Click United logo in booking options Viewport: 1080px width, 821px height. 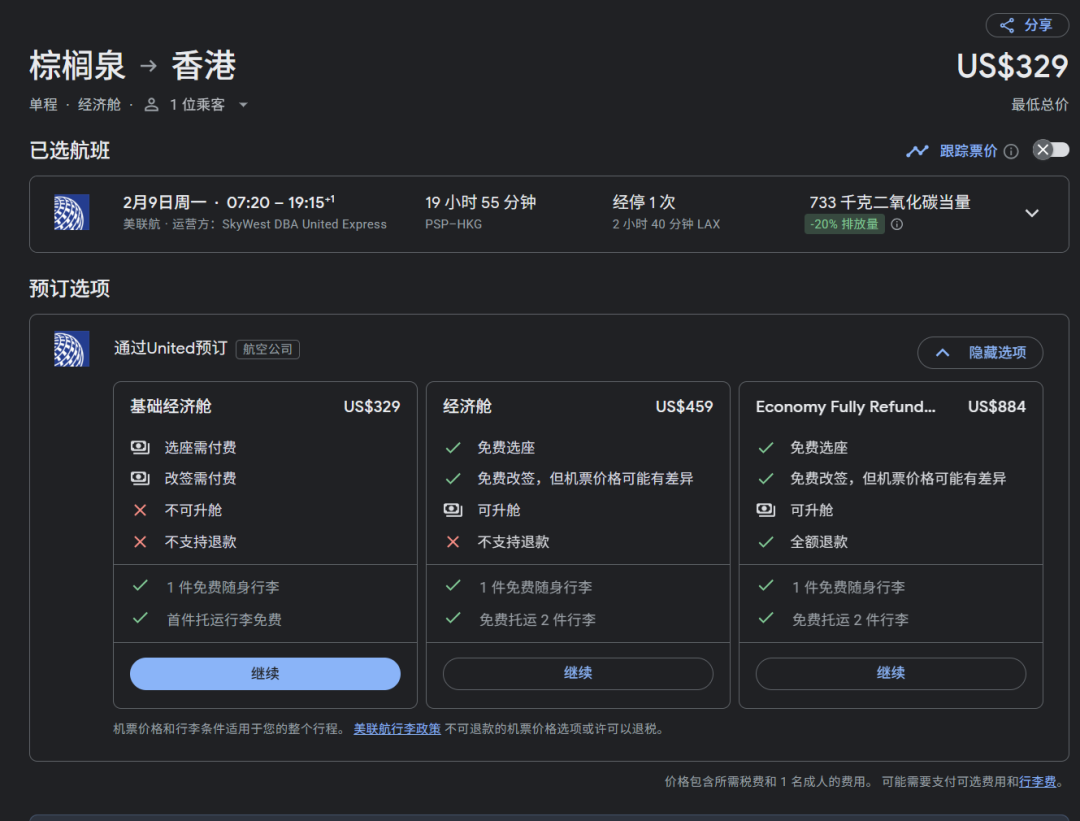click(72, 348)
